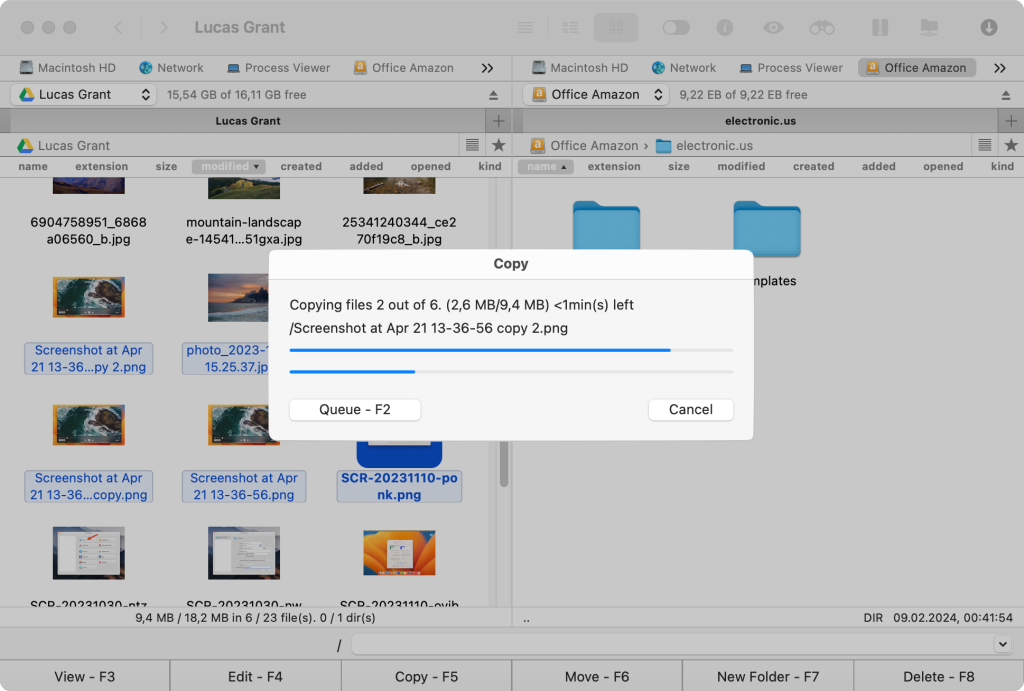
Task: Expand the command line history dropdown
Action: tap(1003, 646)
